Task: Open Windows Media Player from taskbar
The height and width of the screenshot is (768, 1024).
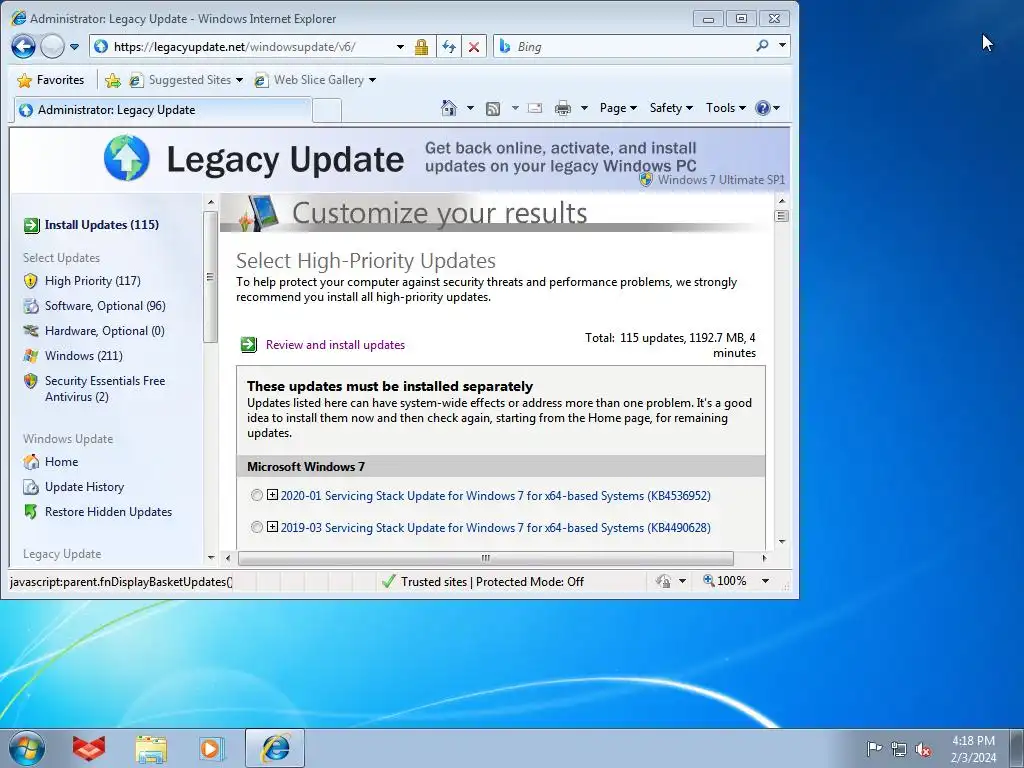Action: [x=212, y=748]
